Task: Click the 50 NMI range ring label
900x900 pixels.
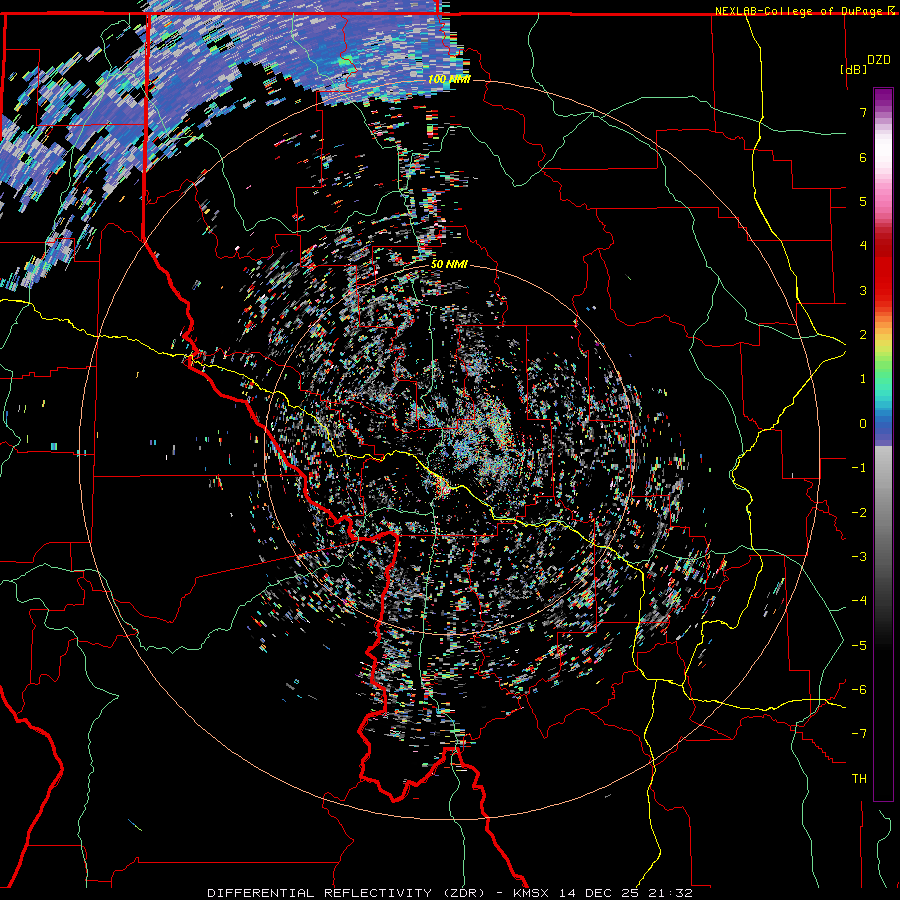Action: tap(449, 264)
